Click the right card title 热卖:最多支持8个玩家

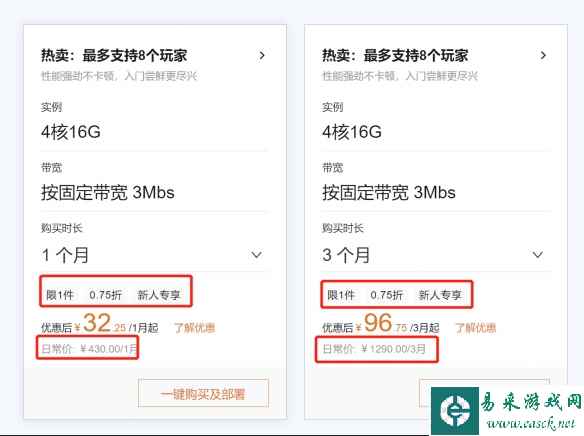pos(395,56)
